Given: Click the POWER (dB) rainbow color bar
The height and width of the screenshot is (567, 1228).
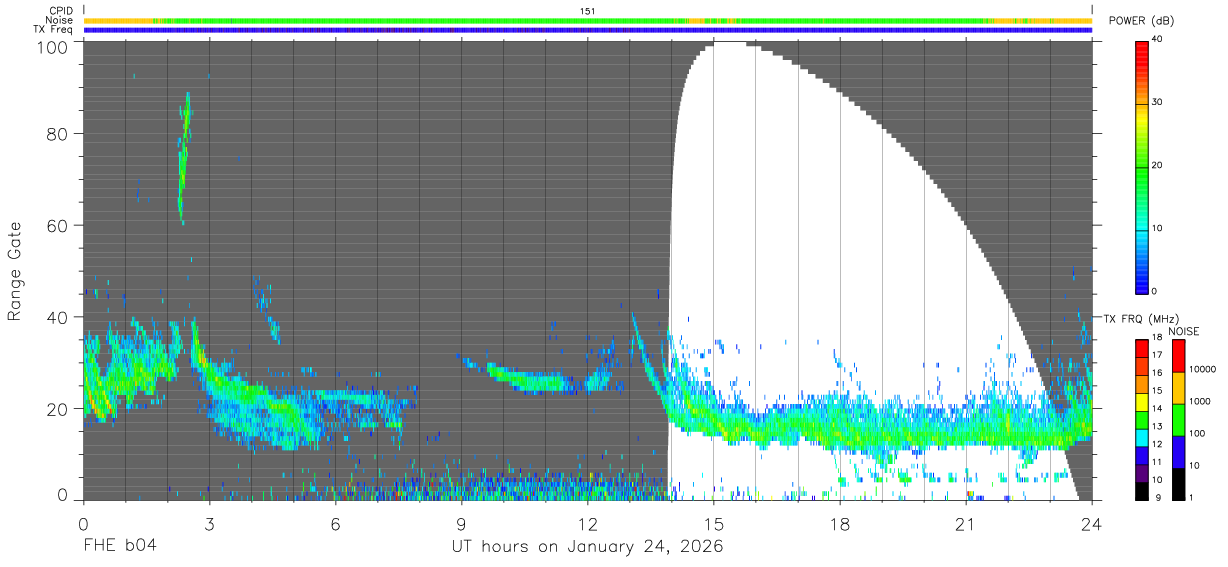Looking at the screenshot, I should pos(1143,166).
